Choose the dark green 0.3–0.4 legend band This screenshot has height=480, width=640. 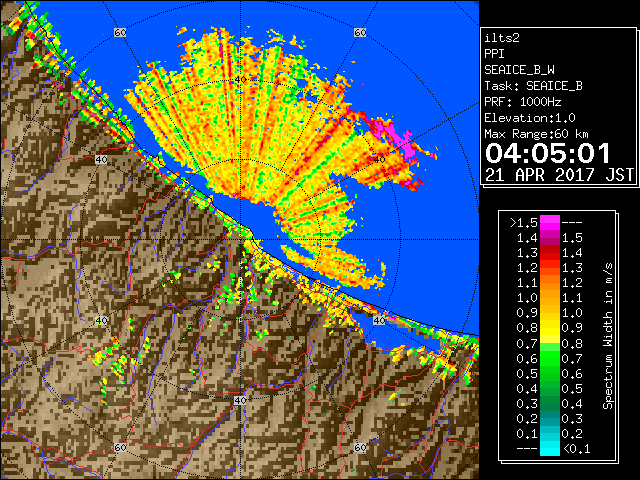pos(550,403)
